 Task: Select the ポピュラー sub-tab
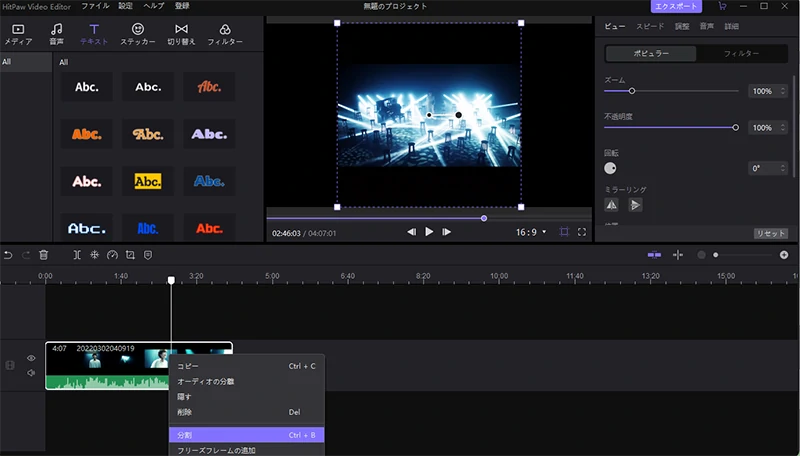pyautogui.click(x=651, y=54)
